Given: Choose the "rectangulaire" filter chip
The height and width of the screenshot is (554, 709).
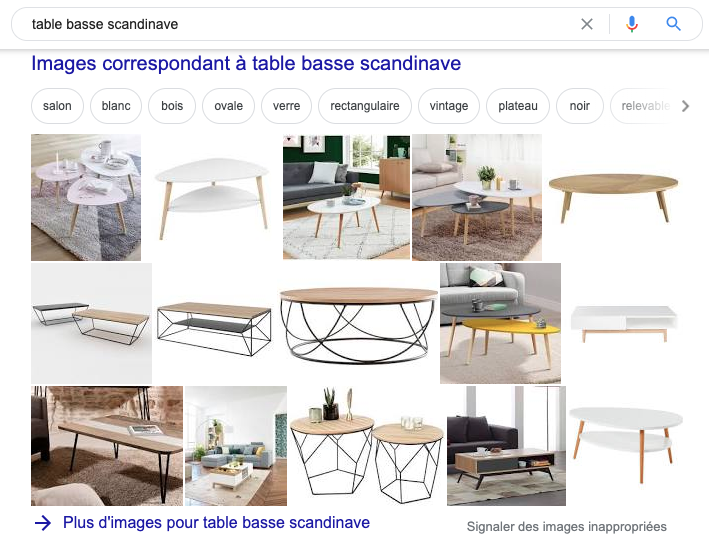Looking at the screenshot, I should coord(364,106).
